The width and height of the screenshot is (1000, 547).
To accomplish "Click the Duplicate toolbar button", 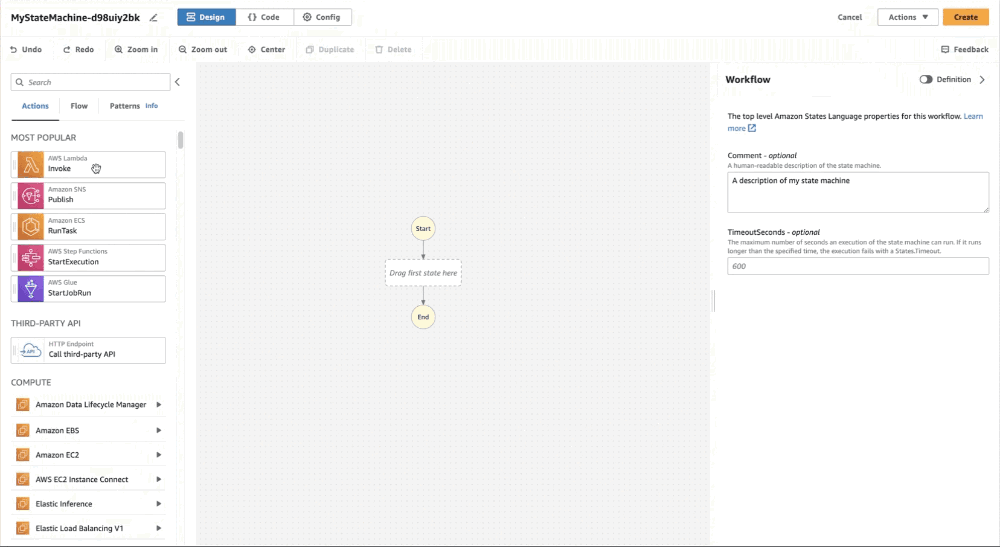I will tap(330, 49).
